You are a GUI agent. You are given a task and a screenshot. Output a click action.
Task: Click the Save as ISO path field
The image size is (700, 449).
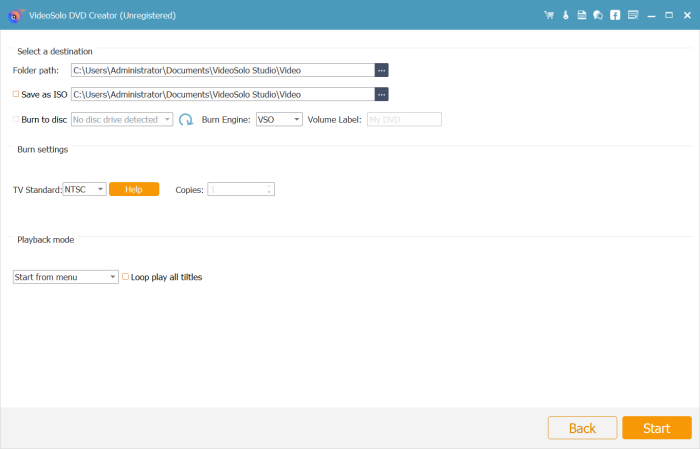[x=223, y=94]
